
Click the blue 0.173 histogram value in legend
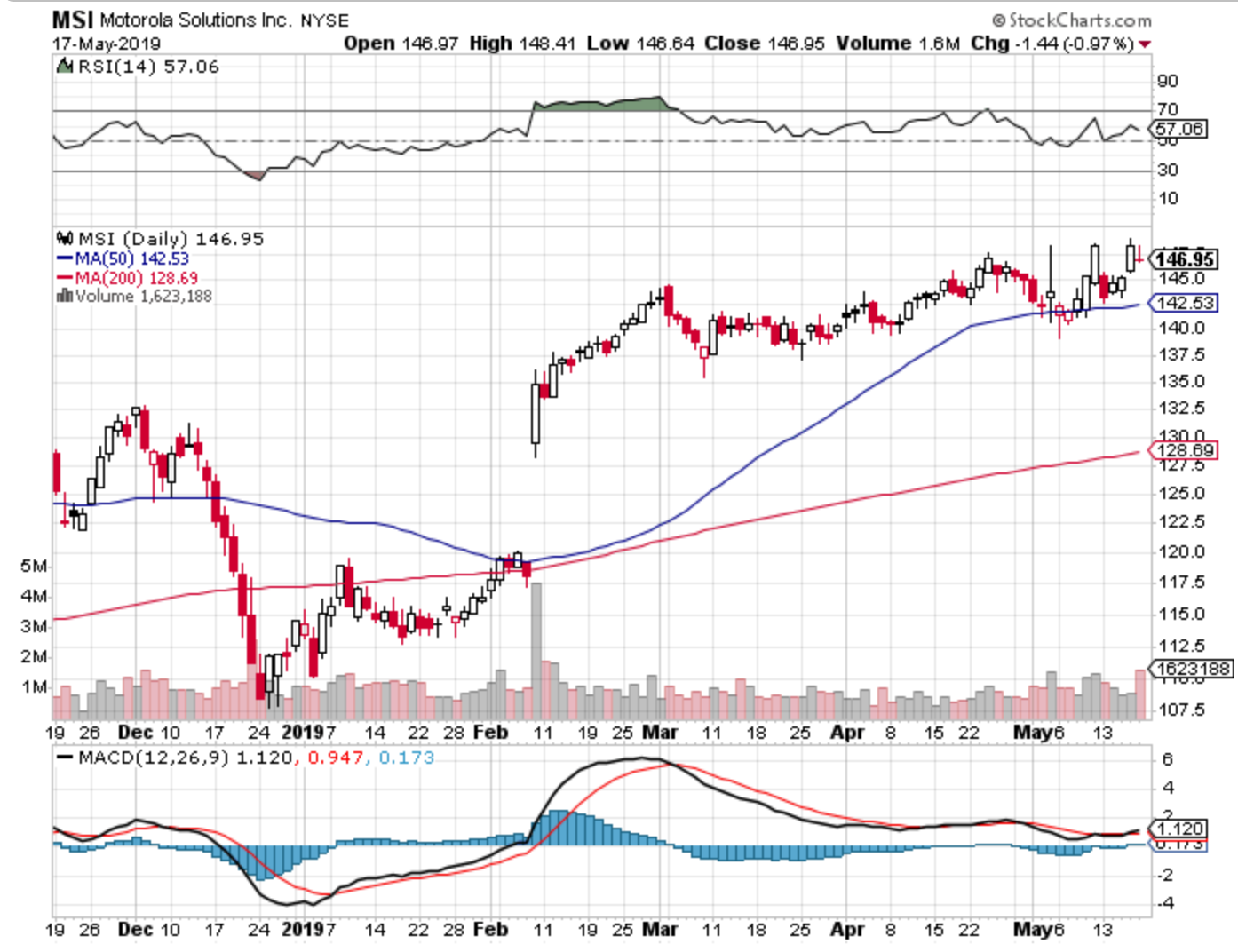tap(407, 758)
